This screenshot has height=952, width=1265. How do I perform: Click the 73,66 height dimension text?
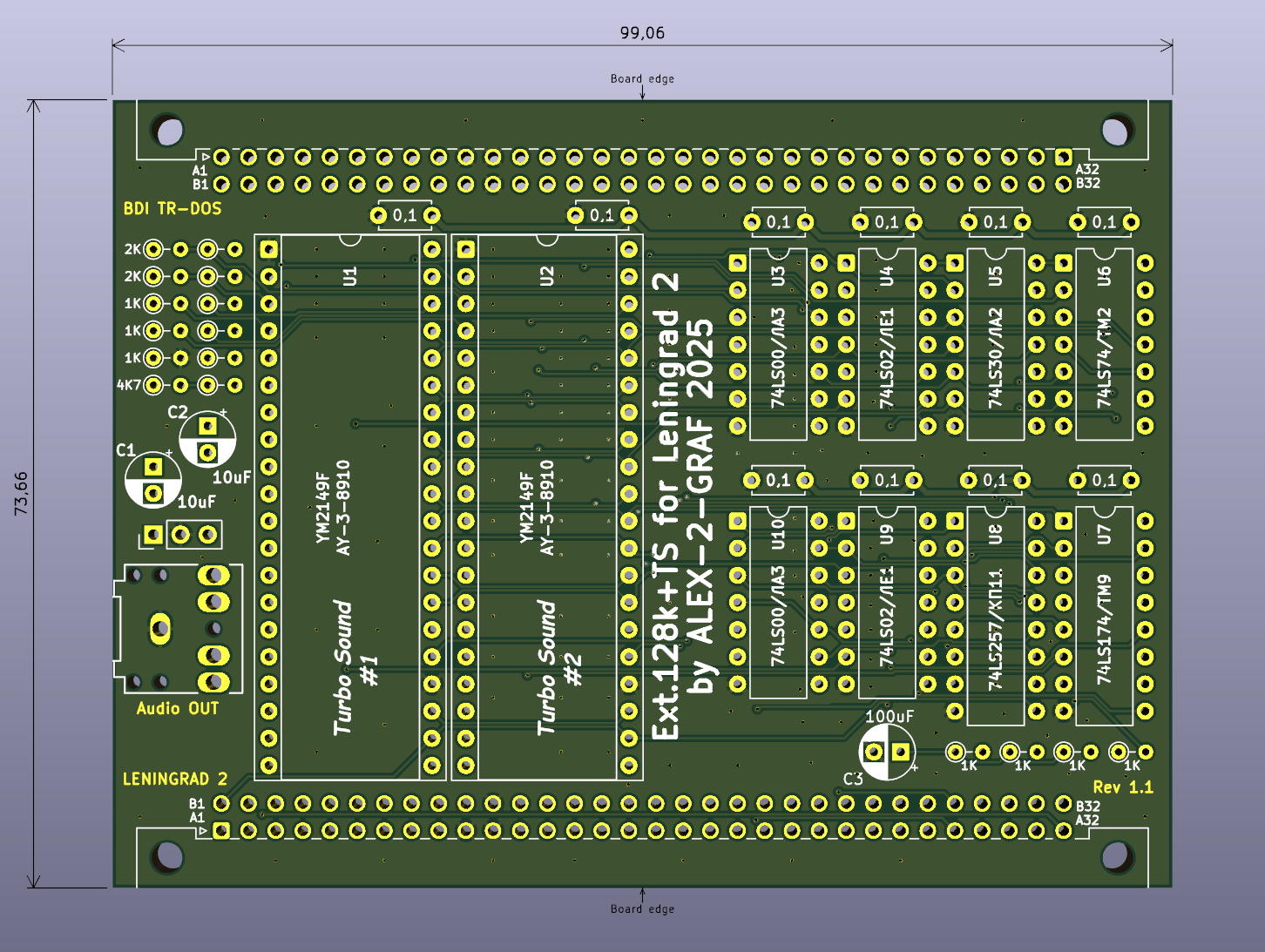click(x=21, y=494)
